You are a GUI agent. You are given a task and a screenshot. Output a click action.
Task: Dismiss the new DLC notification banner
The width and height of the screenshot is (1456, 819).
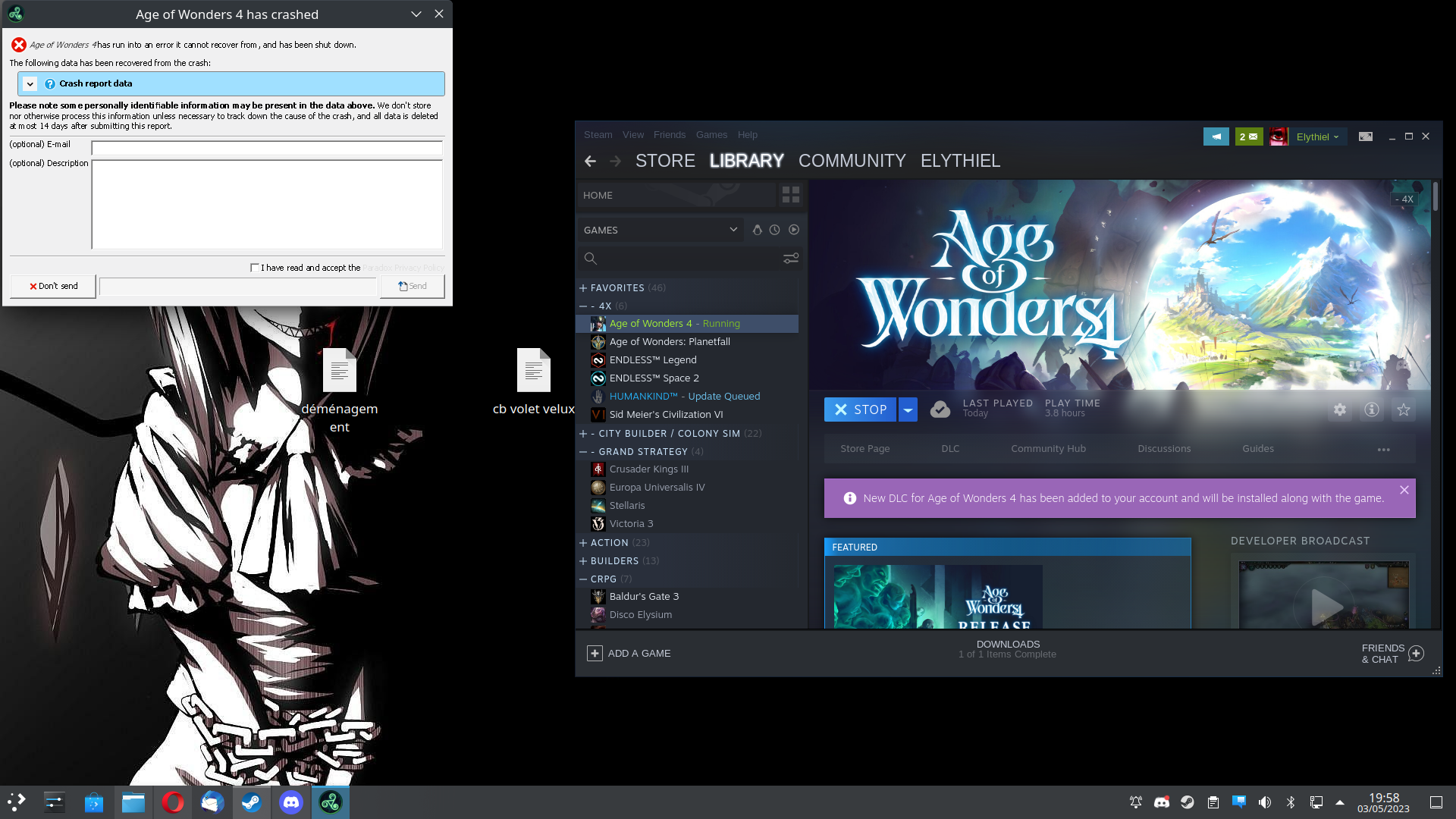point(1404,490)
